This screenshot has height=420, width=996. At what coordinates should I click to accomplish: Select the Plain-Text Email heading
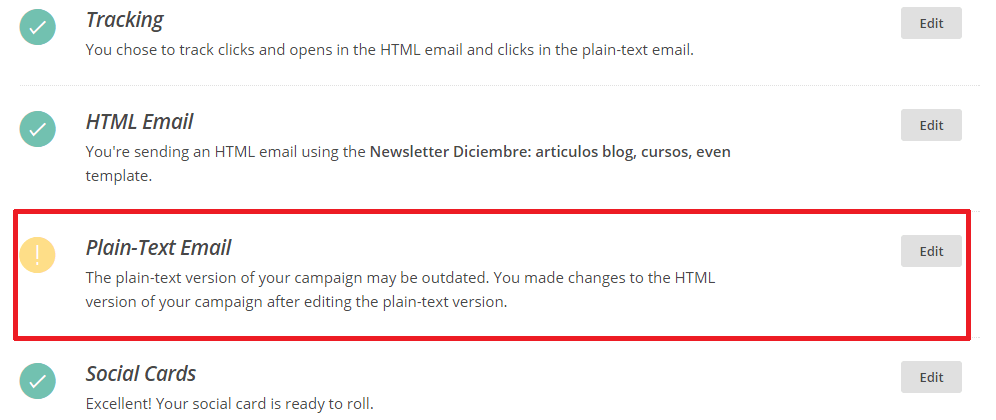tap(158, 248)
